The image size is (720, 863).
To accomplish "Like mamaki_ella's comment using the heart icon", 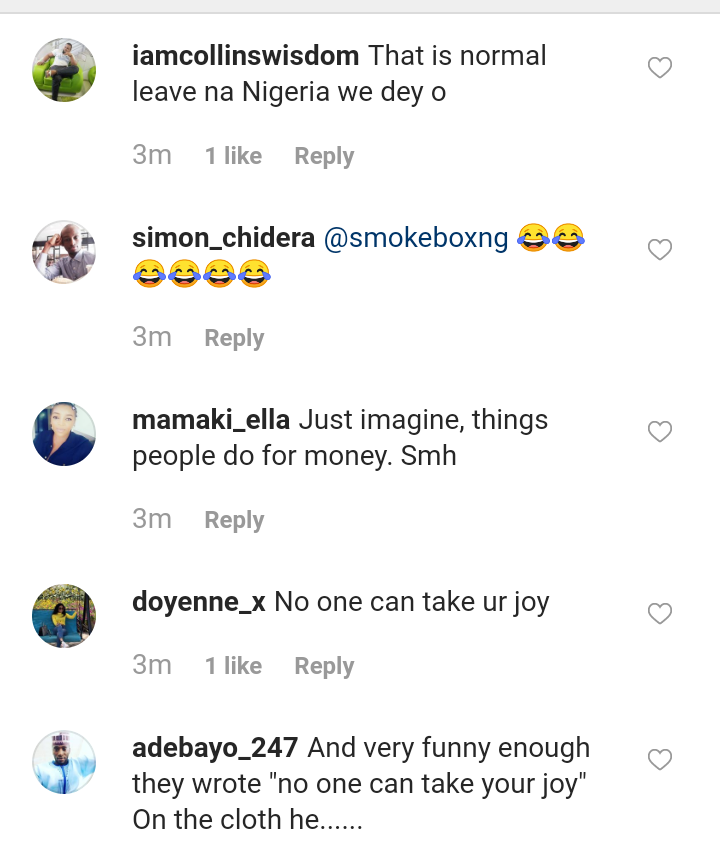I will (660, 432).
